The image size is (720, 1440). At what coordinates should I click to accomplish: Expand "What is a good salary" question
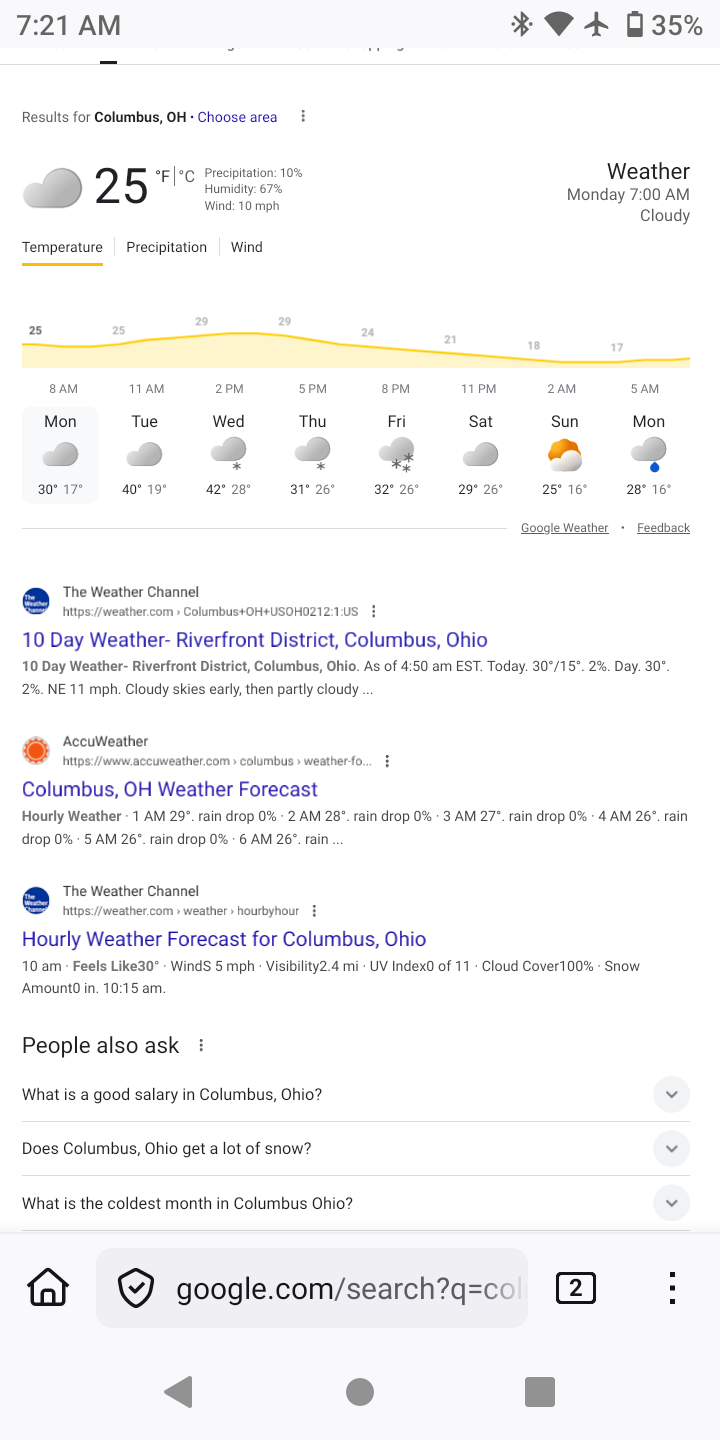pyautogui.click(x=671, y=1094)
